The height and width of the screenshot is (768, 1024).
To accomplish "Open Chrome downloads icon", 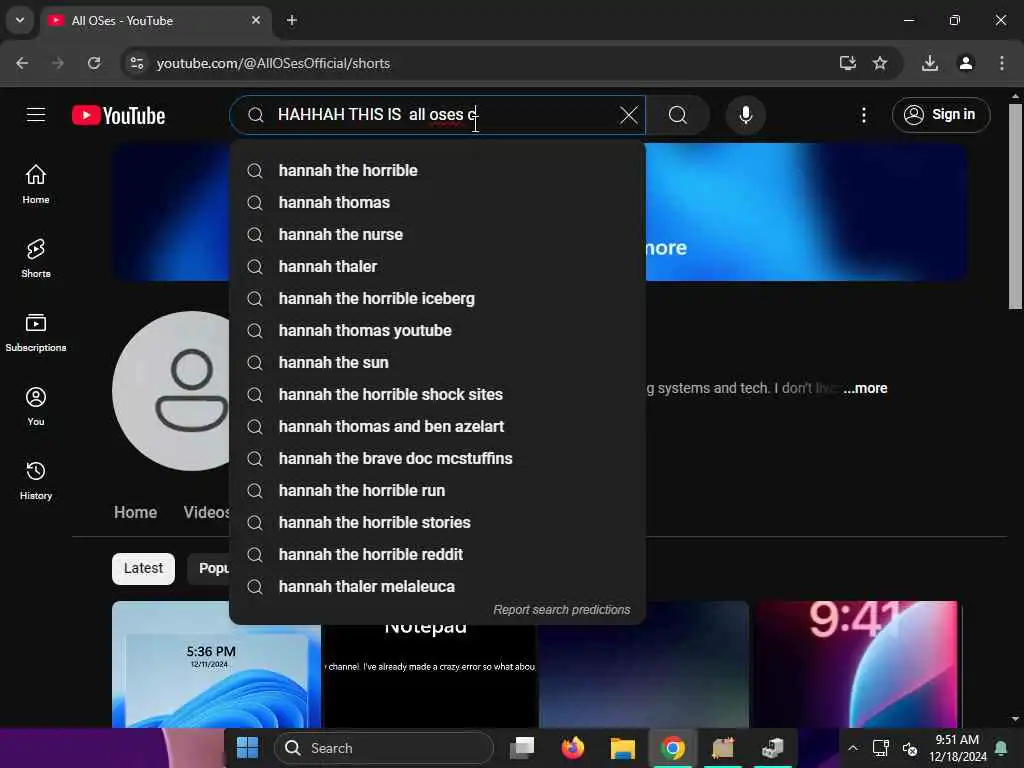I will click(930, 63).
